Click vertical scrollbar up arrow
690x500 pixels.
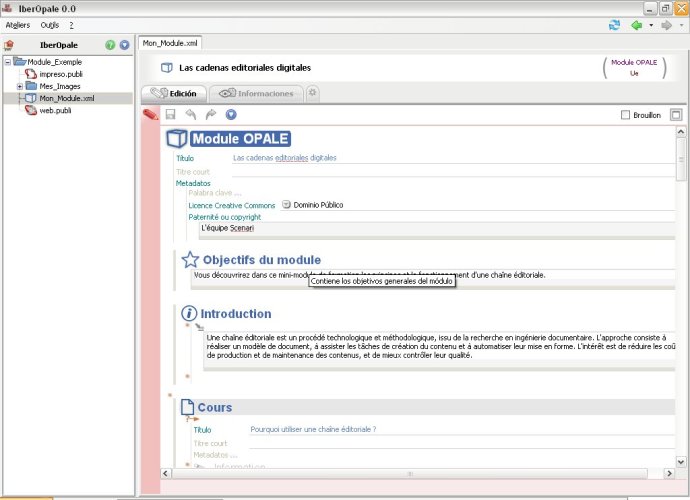coord(681,132)
